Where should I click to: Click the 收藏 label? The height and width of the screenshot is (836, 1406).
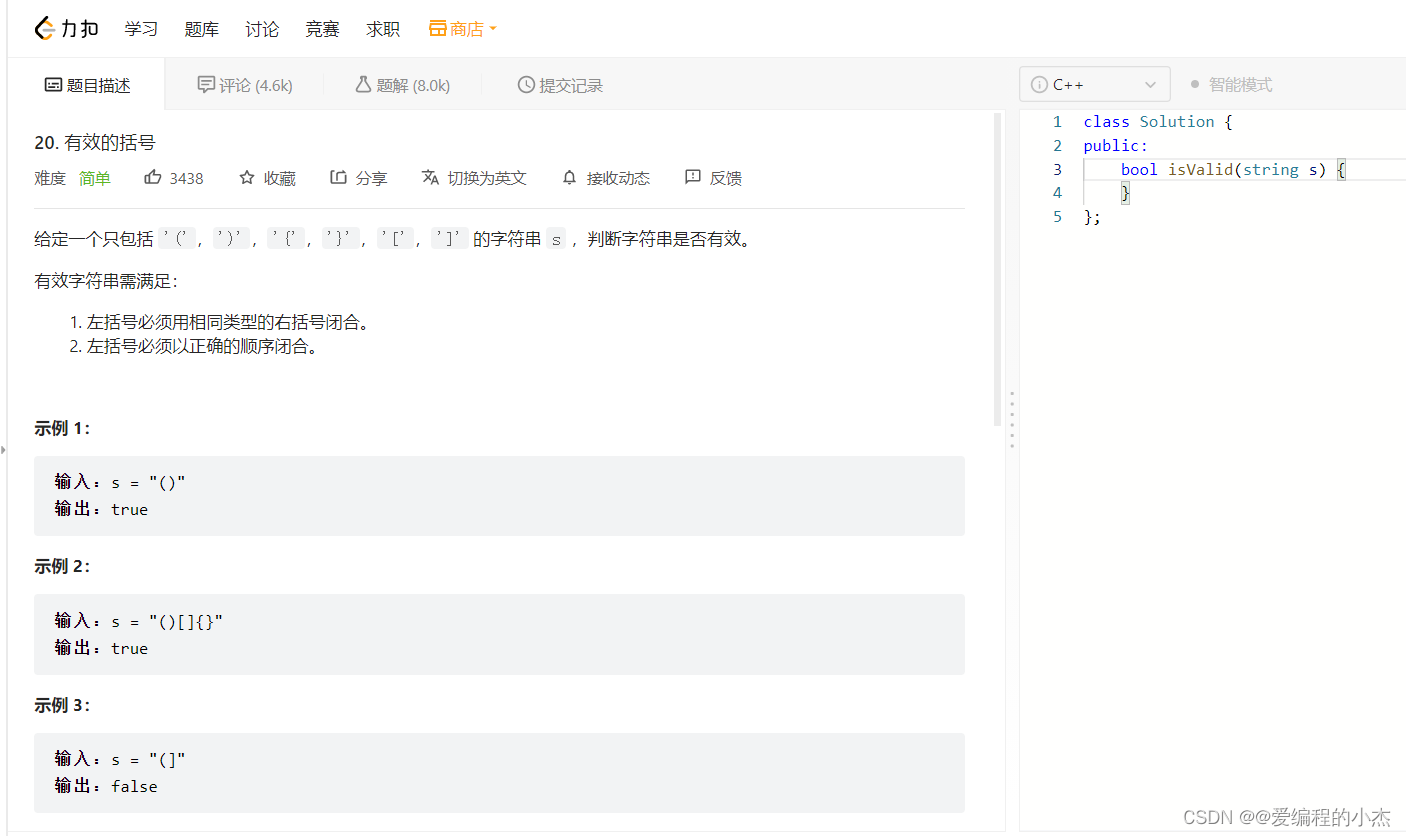(x=280, y=178)
